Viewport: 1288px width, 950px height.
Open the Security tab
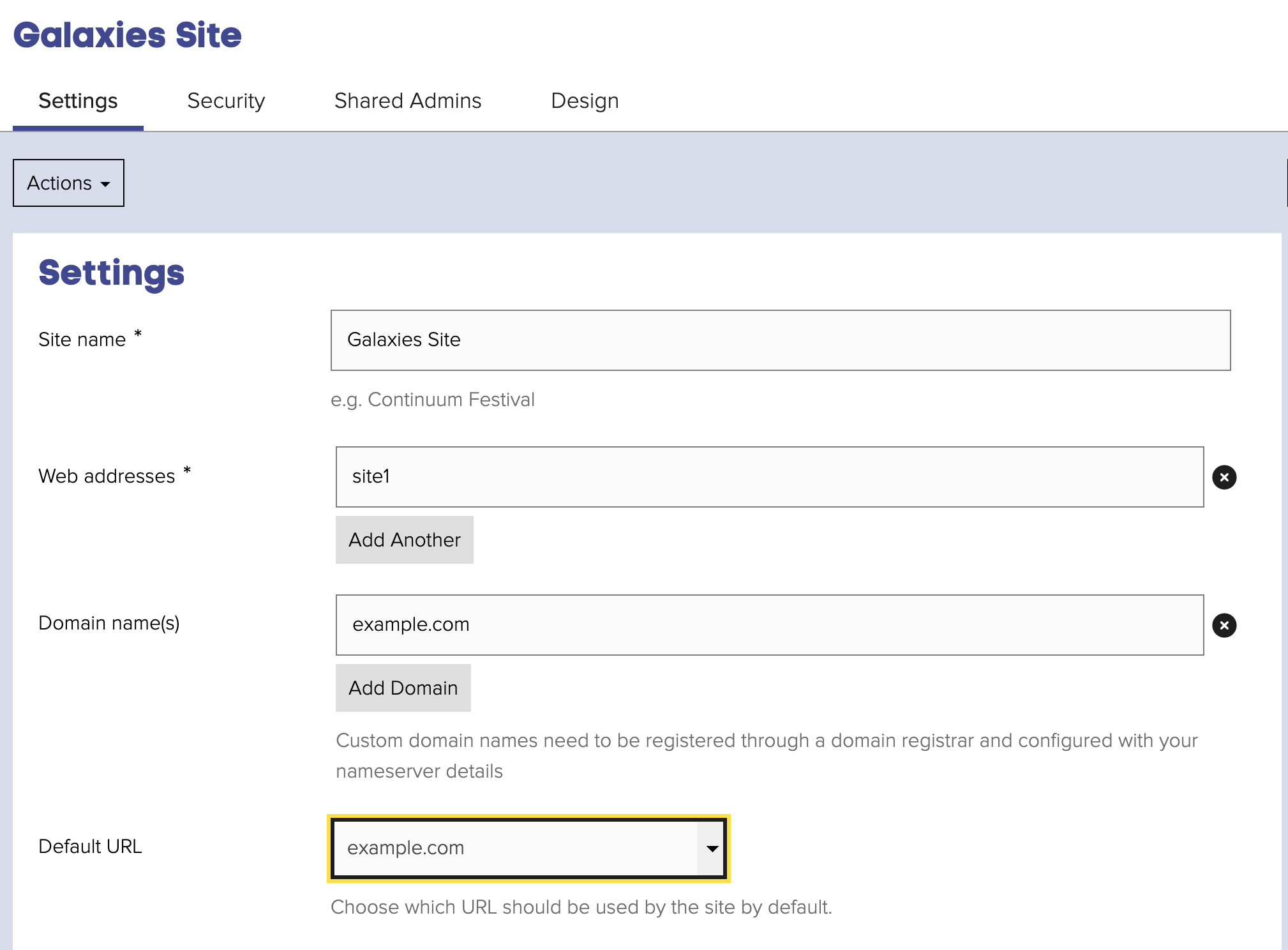pyautogui.click(x=226, y=101)
